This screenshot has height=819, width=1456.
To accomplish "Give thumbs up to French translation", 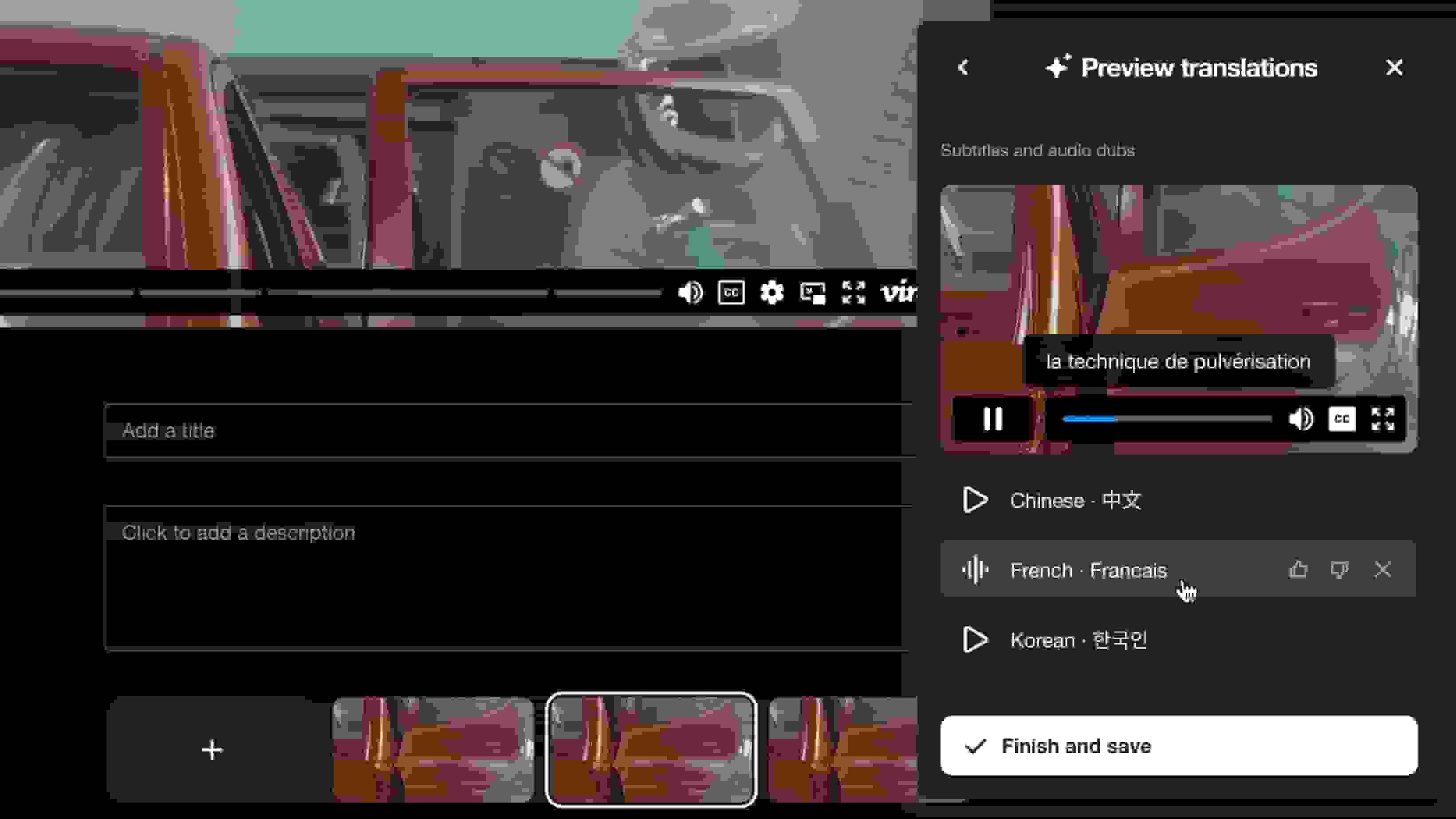I will click(x=1298, y=570).
